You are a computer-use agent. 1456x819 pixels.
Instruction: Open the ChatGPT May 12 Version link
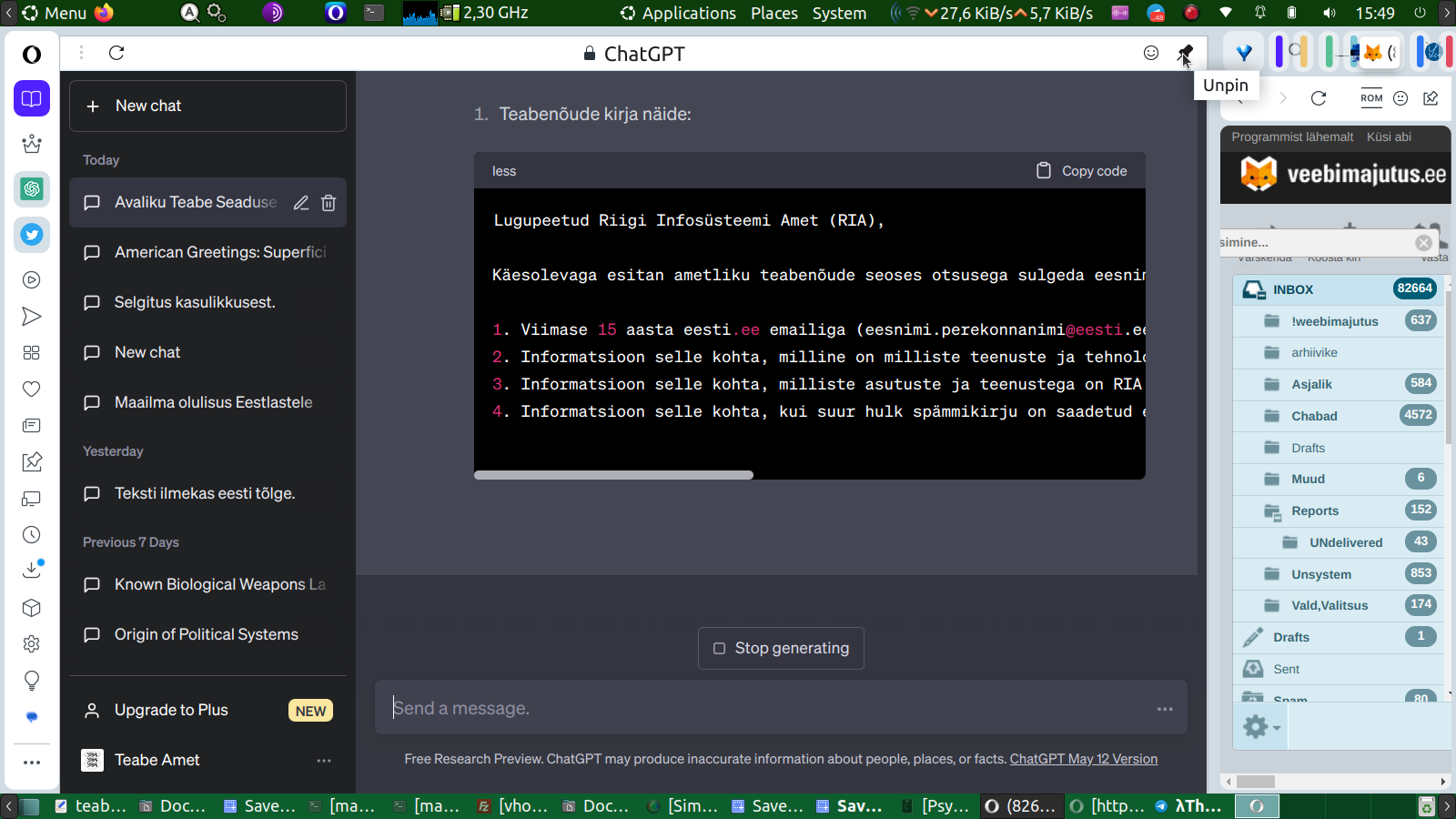pyautogui.click(x=1083, y=759)
